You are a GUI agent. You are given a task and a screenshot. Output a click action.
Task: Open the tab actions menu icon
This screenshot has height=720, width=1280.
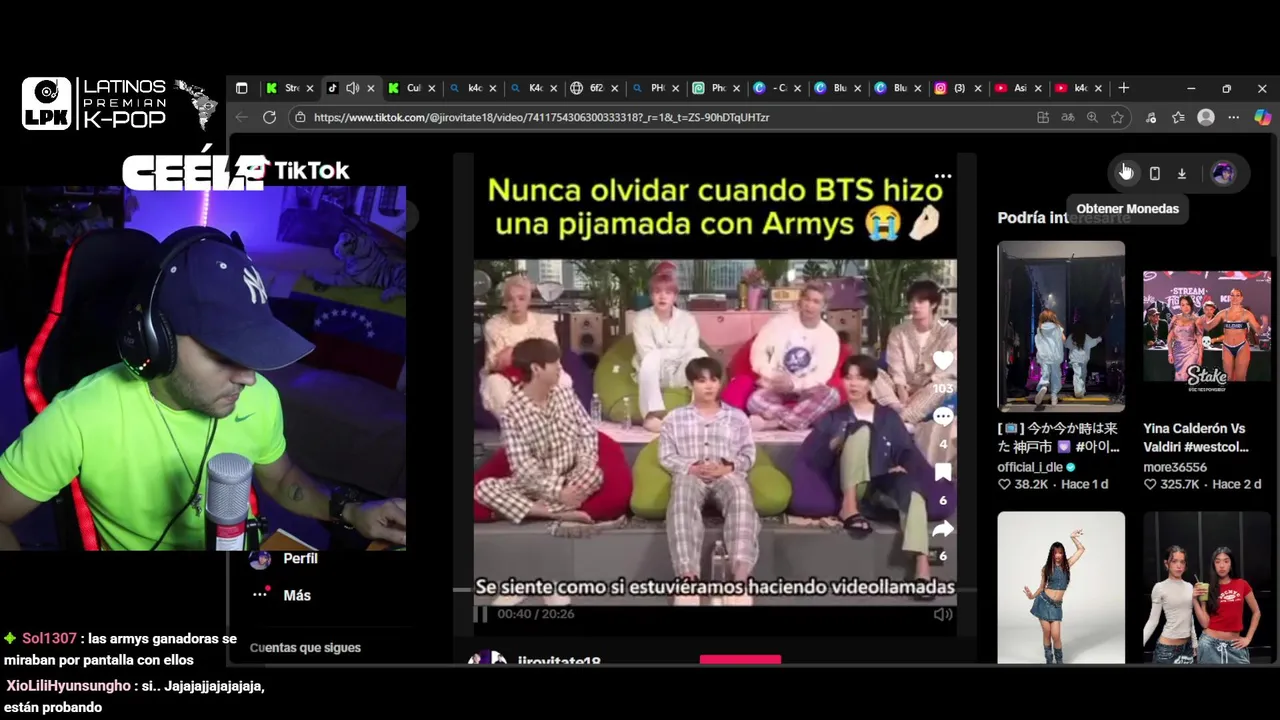[241, 88]
